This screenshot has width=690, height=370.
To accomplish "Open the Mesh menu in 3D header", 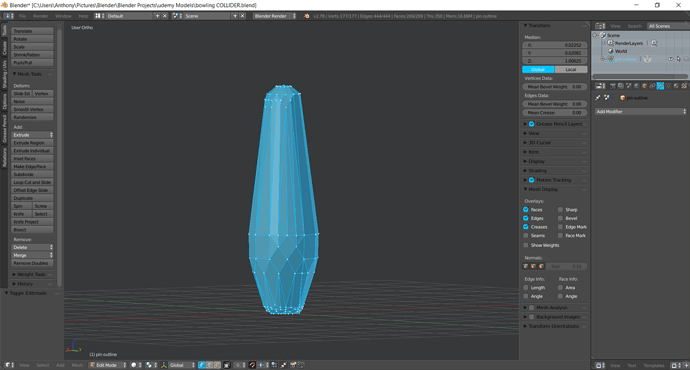I will point(77,365).
